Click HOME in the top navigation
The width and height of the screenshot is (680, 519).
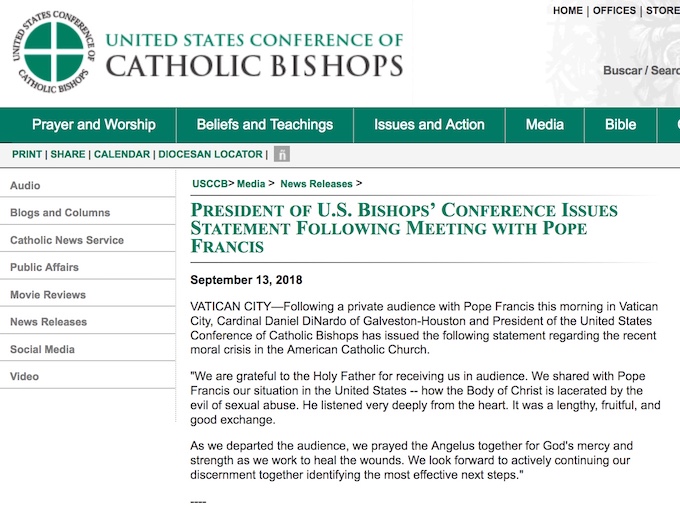(x=567, y=11)
